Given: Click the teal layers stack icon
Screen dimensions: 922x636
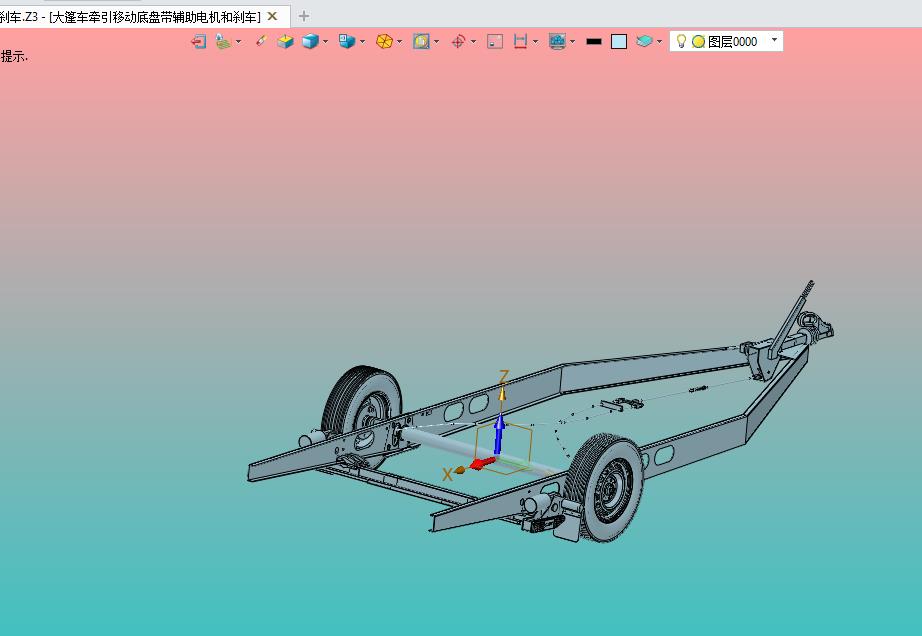Looking at the screenshot, I should [644, 41].
